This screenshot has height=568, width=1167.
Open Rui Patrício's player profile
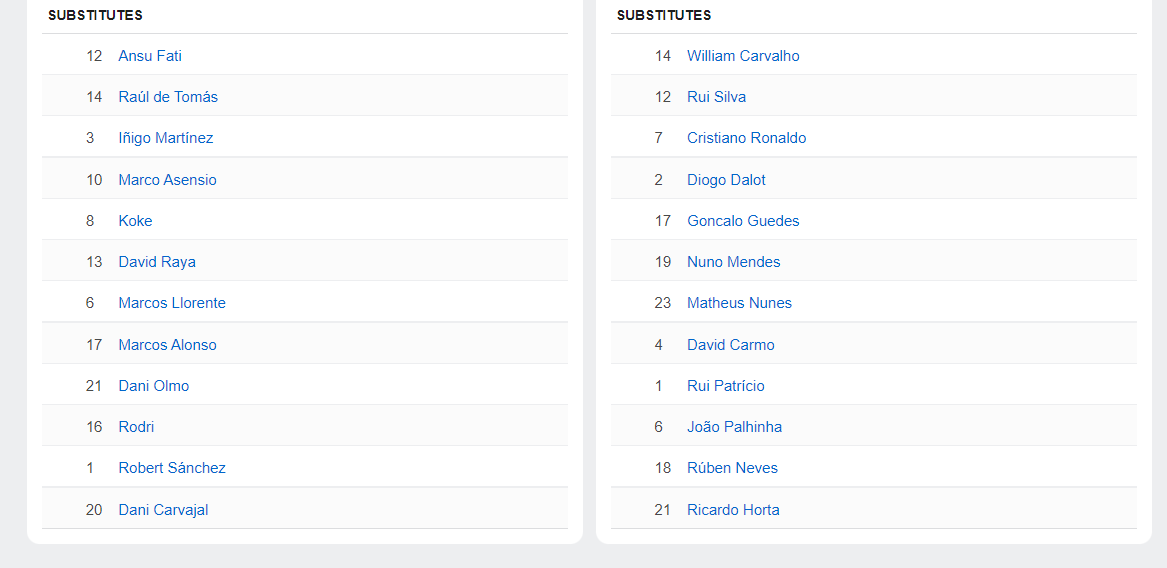pyautogui.click(x=725, y=386)
